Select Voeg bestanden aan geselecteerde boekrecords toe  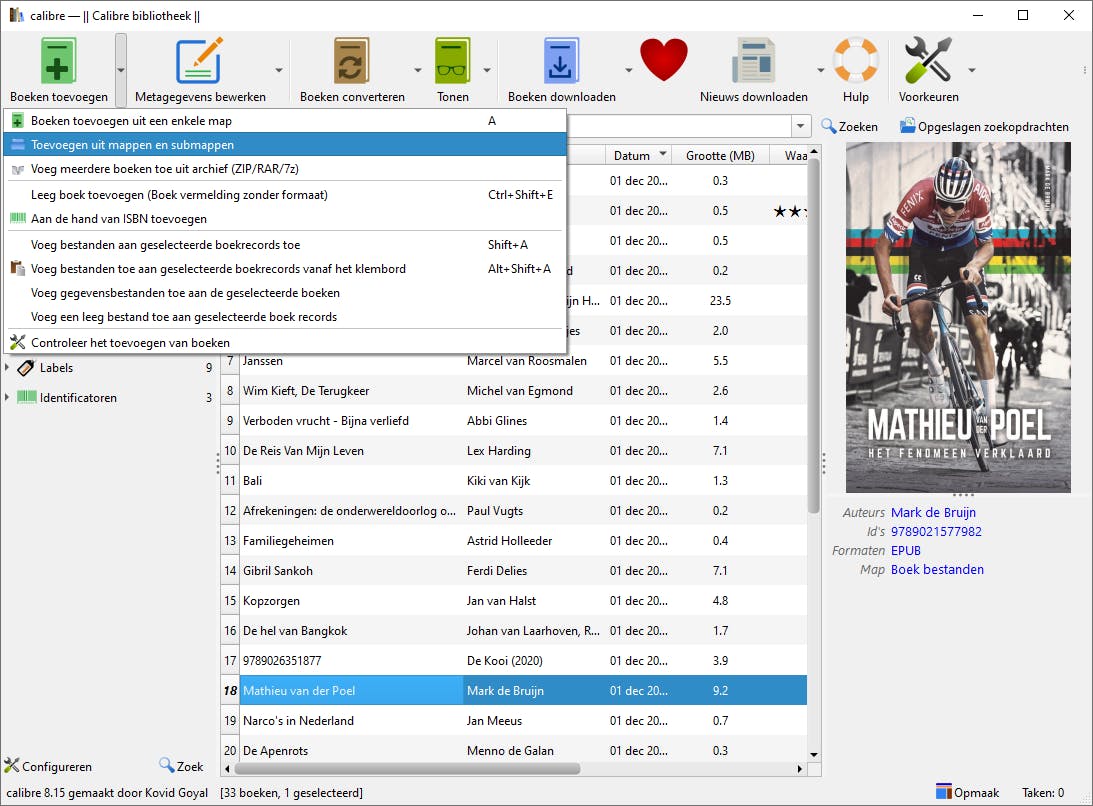point(285,245)
